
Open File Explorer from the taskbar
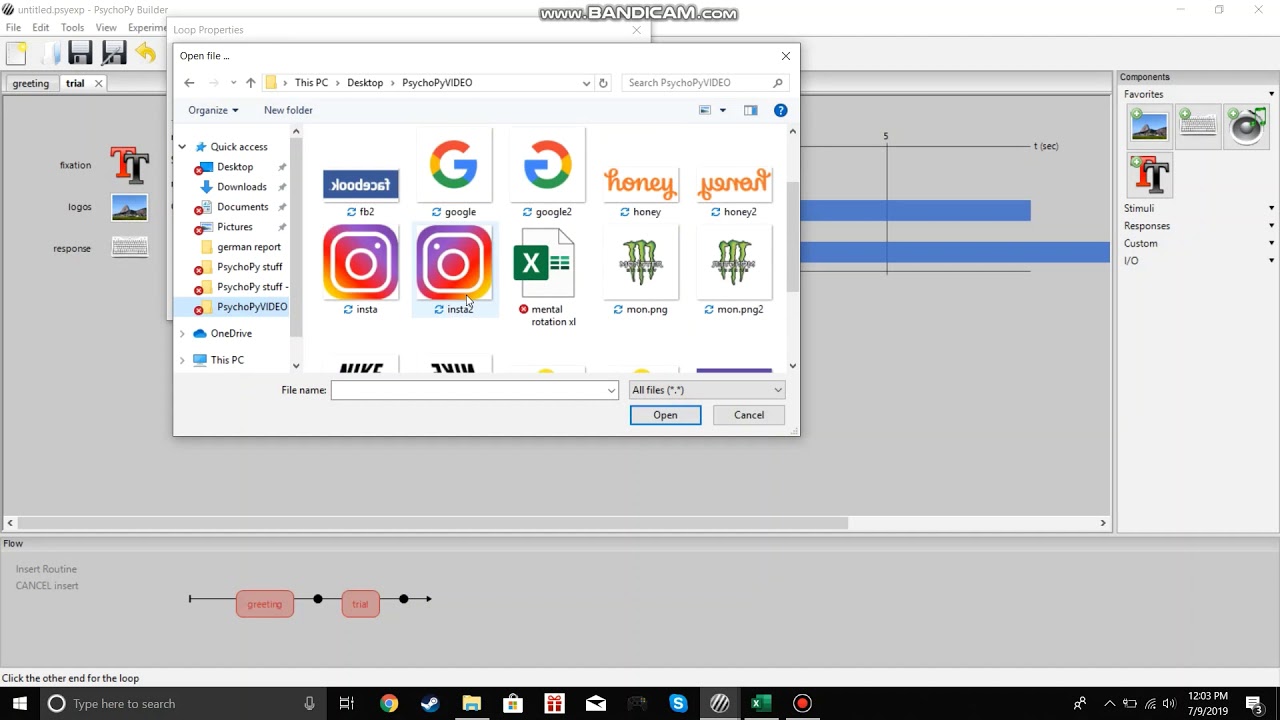[x=471, y=704]
